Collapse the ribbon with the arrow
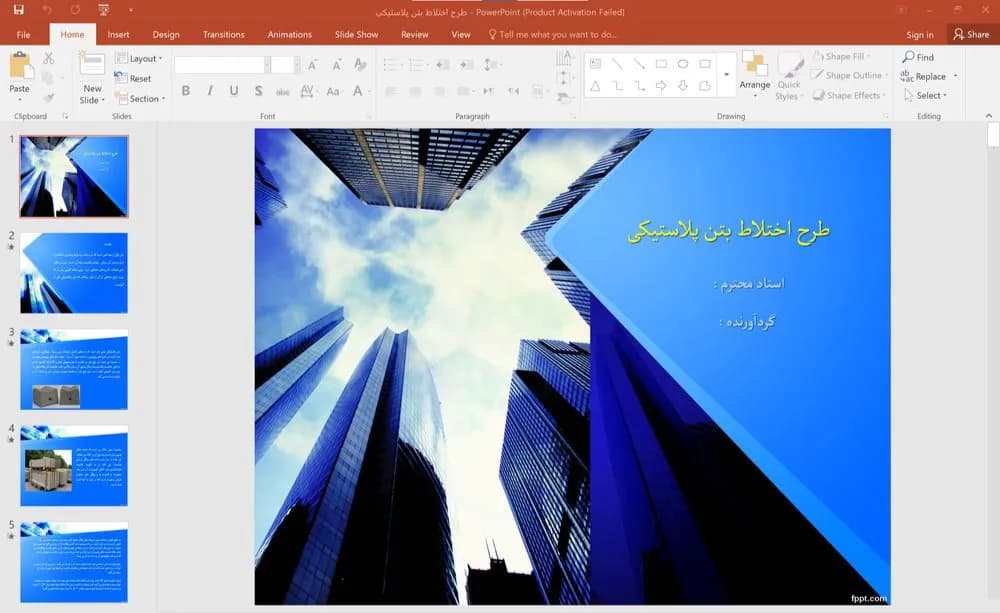1000x613 pixels. (x=989, y=115)
